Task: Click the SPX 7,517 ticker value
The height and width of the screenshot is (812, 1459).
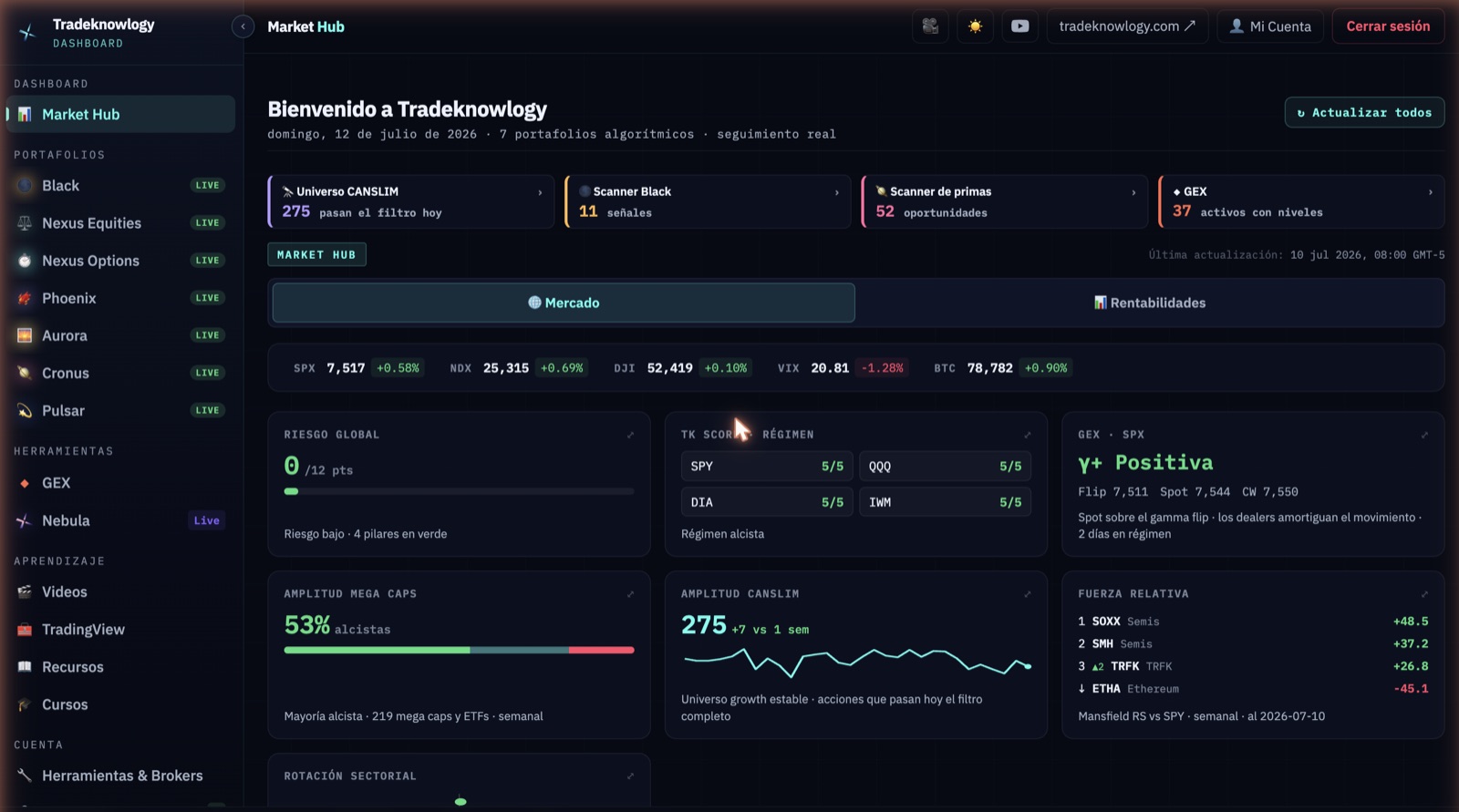Action: pos(346,368)
